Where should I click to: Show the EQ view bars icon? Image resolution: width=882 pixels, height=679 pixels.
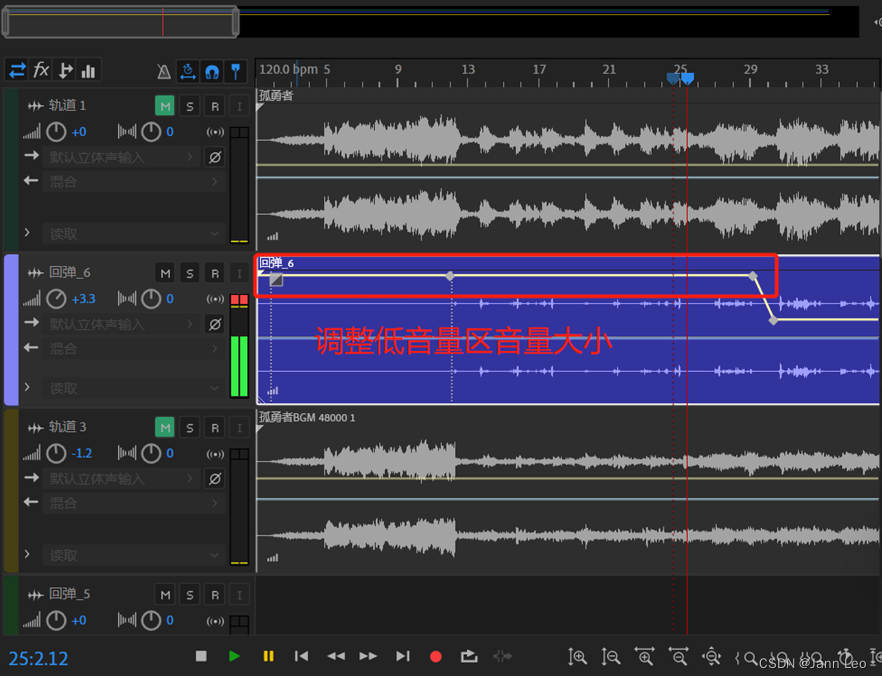tap(89, 70)
